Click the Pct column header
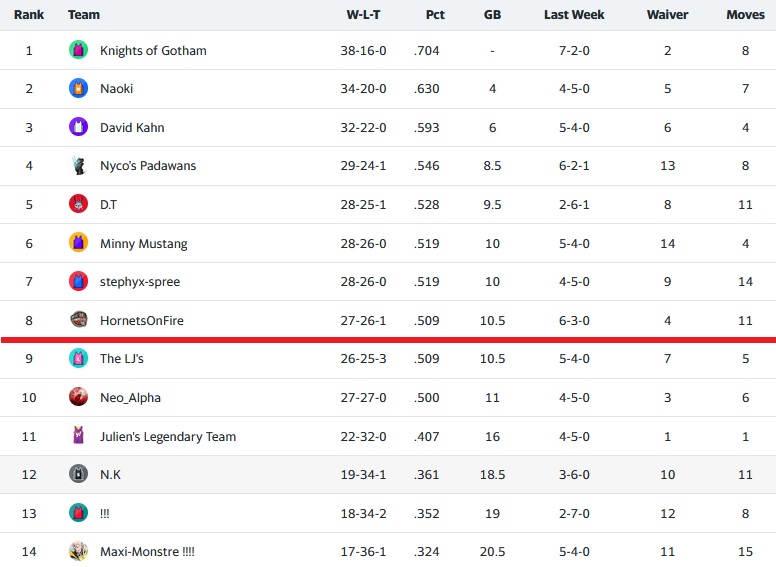Image resolution: width=776 pixels, height=567 pixels. coord(435,15)
